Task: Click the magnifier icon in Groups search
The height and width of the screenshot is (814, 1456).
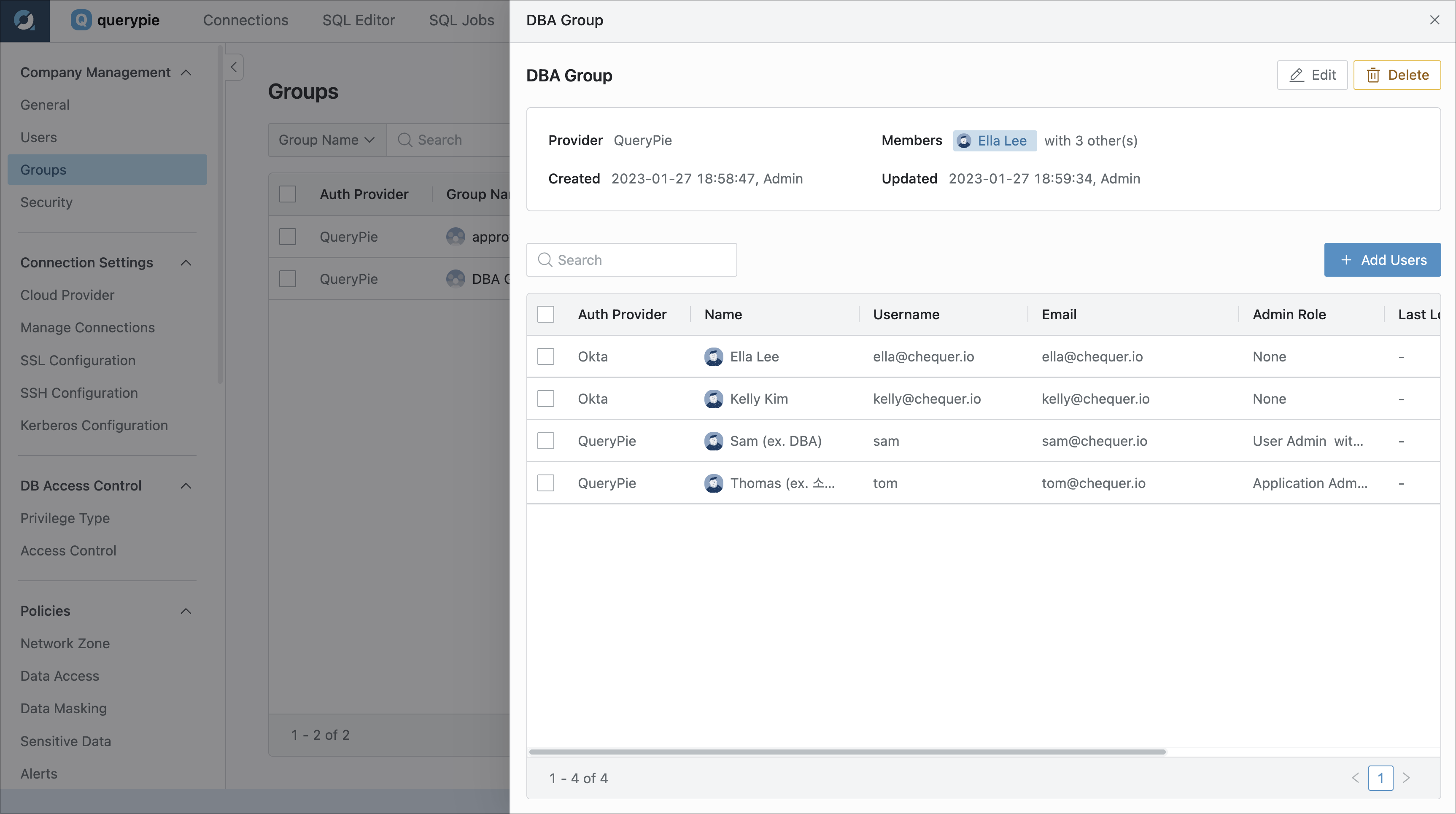Action: pyautogui.click(x=404, y=140)
